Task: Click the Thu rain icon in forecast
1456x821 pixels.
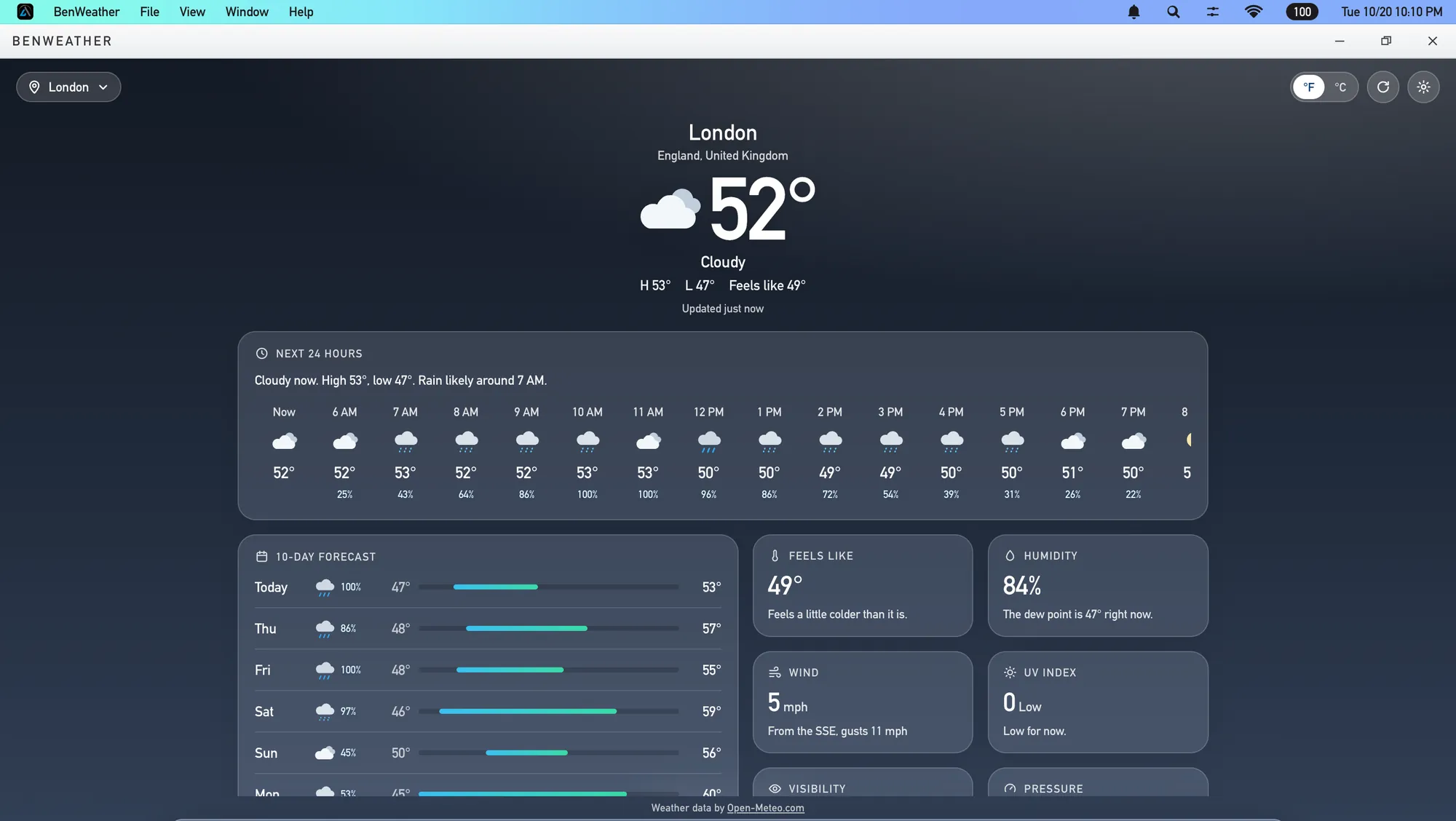Action: (x=325, y=629)
